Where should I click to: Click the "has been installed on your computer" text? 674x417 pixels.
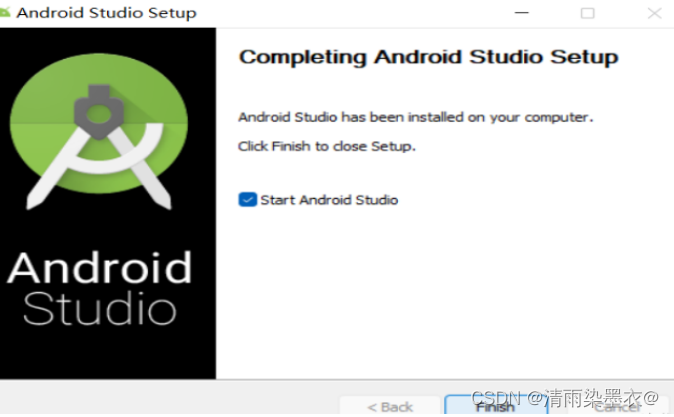(467, 117)
